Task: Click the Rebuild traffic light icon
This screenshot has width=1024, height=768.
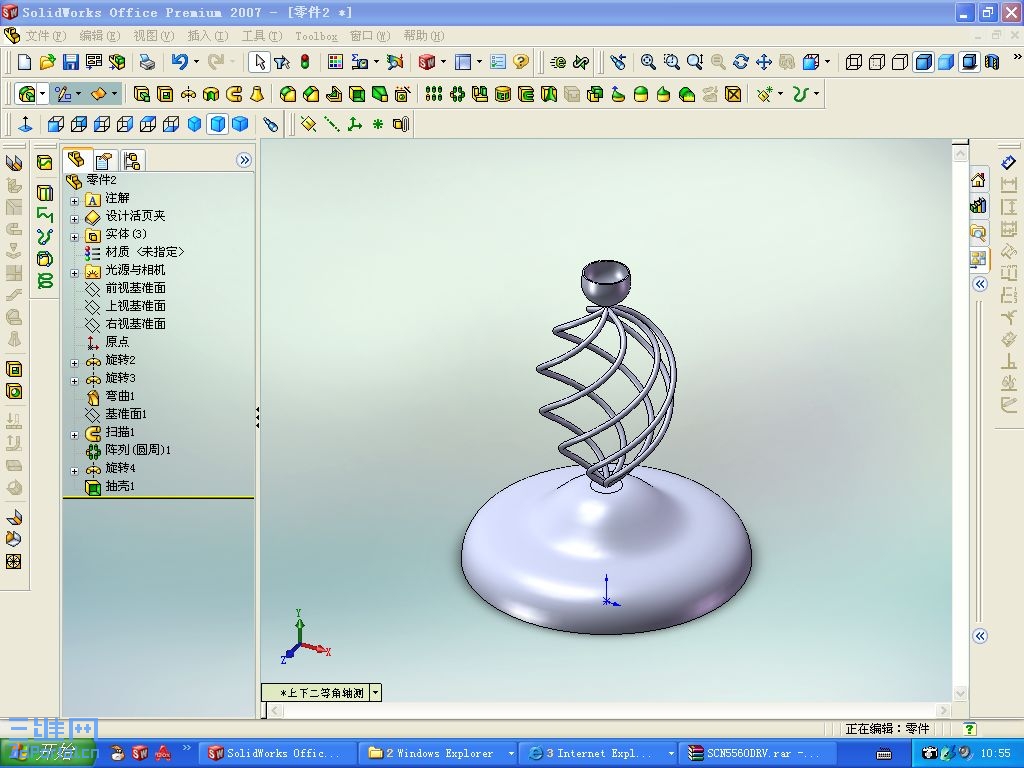Action: 305,62
